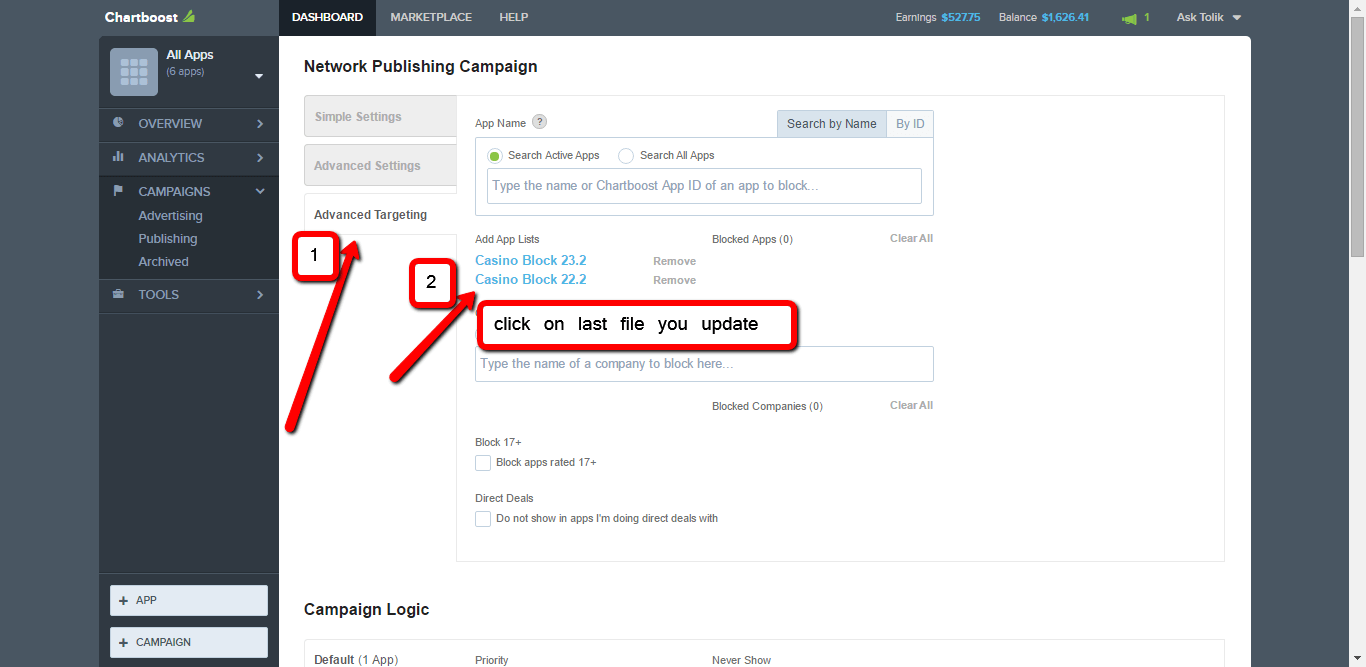The height and width of the screenshot is (667, 1366).
Task: Switch to By ID search tab
Action: 910,124
